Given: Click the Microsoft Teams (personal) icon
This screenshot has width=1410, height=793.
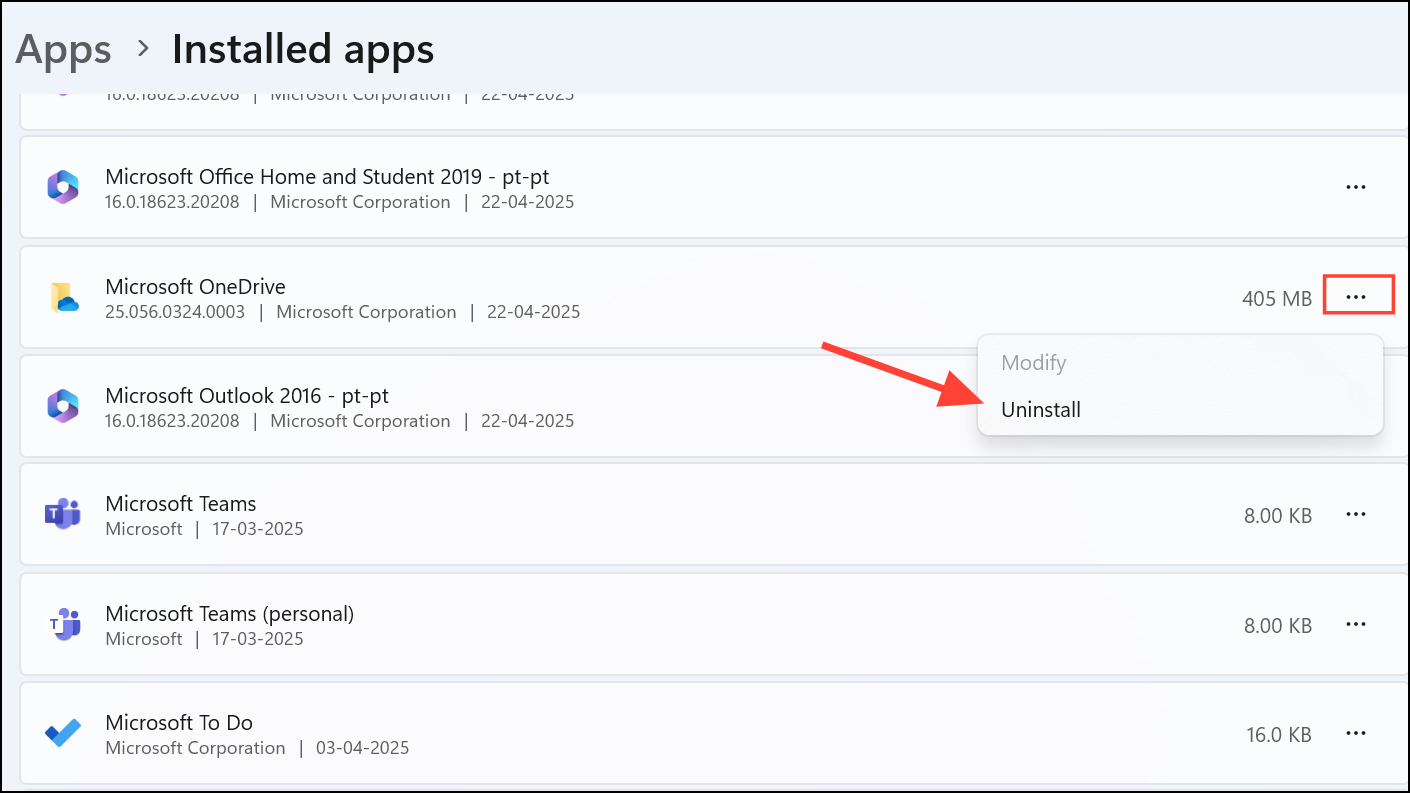Looking at the screenshot, I should 63,625.
